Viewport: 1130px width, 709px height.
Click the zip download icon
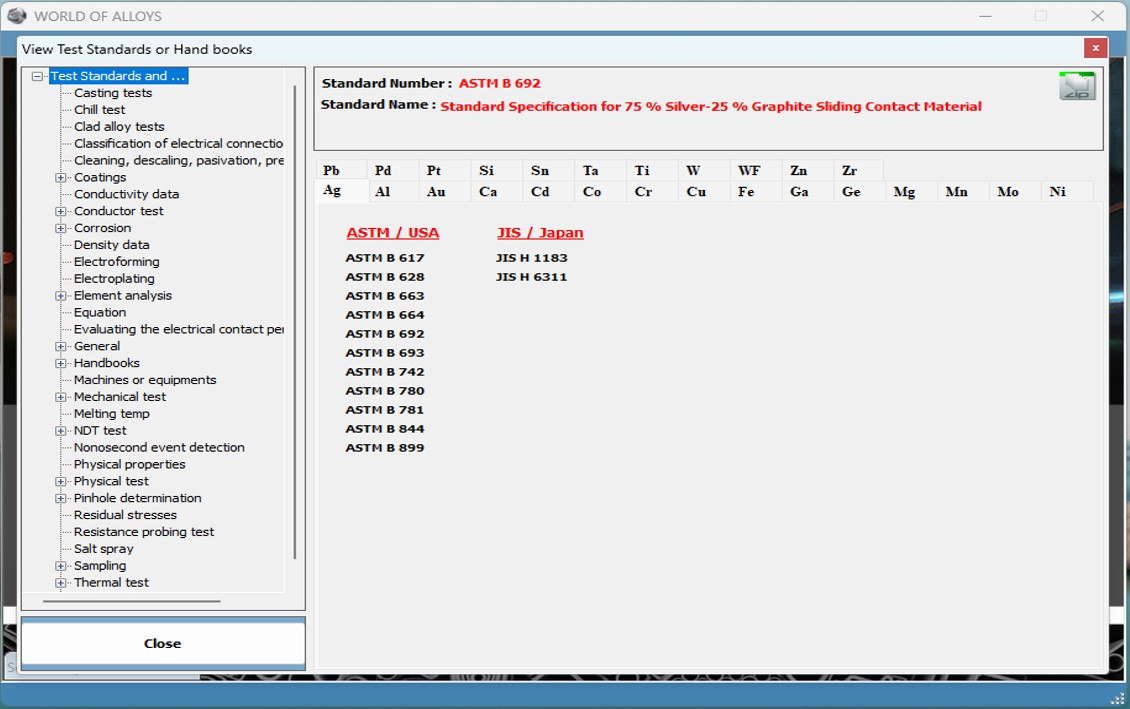1077,86
